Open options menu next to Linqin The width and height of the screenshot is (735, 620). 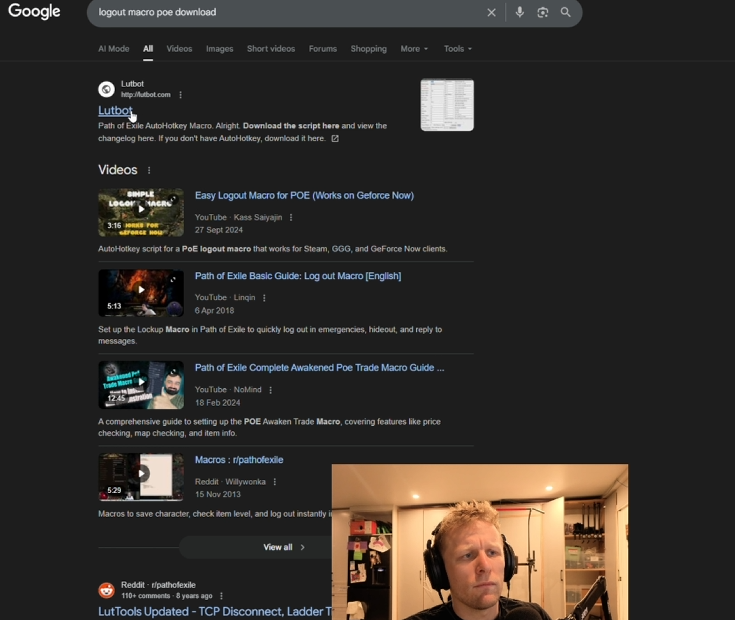pos(264,298)
